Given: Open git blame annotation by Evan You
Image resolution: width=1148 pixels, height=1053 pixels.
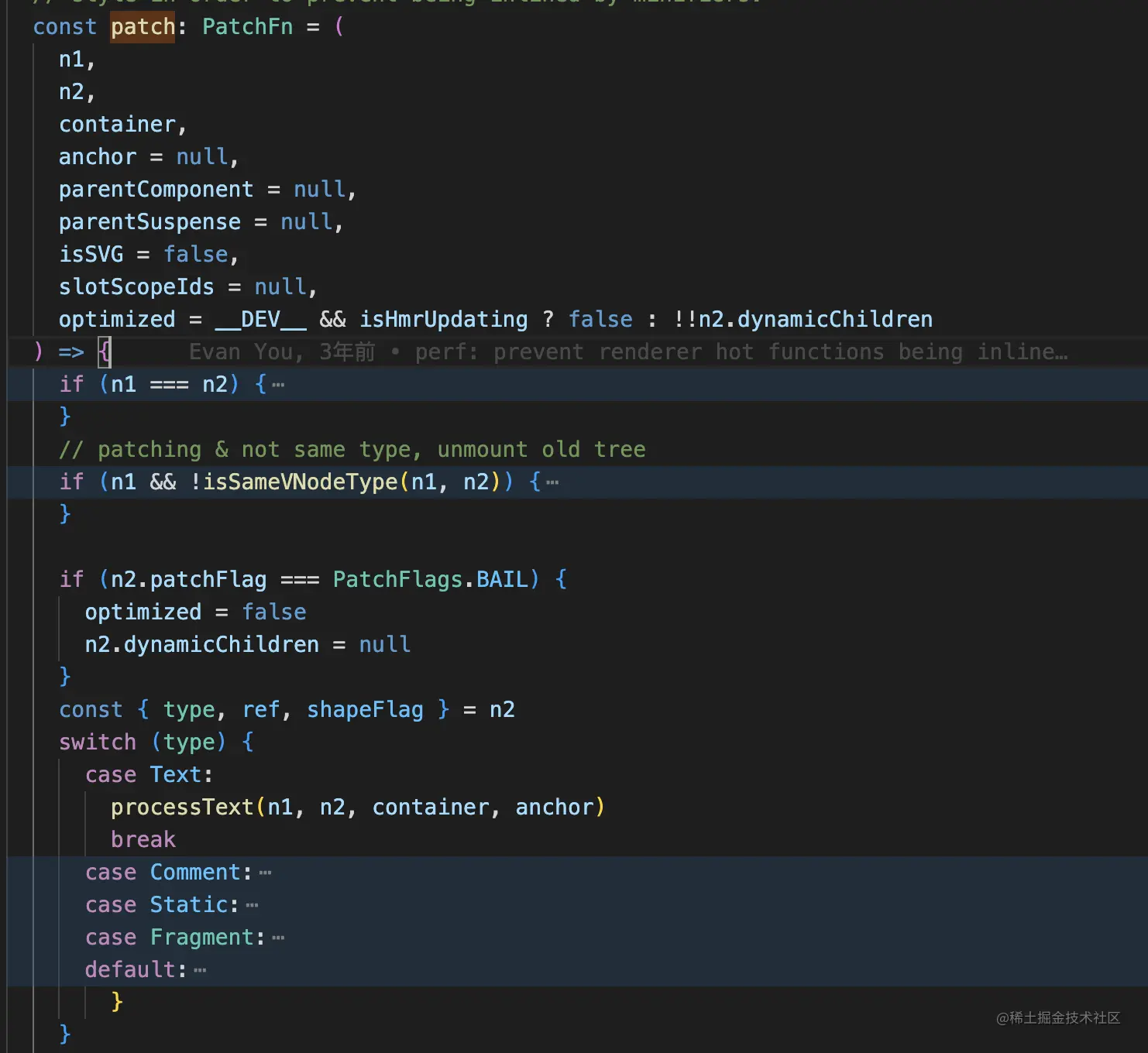Looking at the screenshot, I should coord(628,352).
